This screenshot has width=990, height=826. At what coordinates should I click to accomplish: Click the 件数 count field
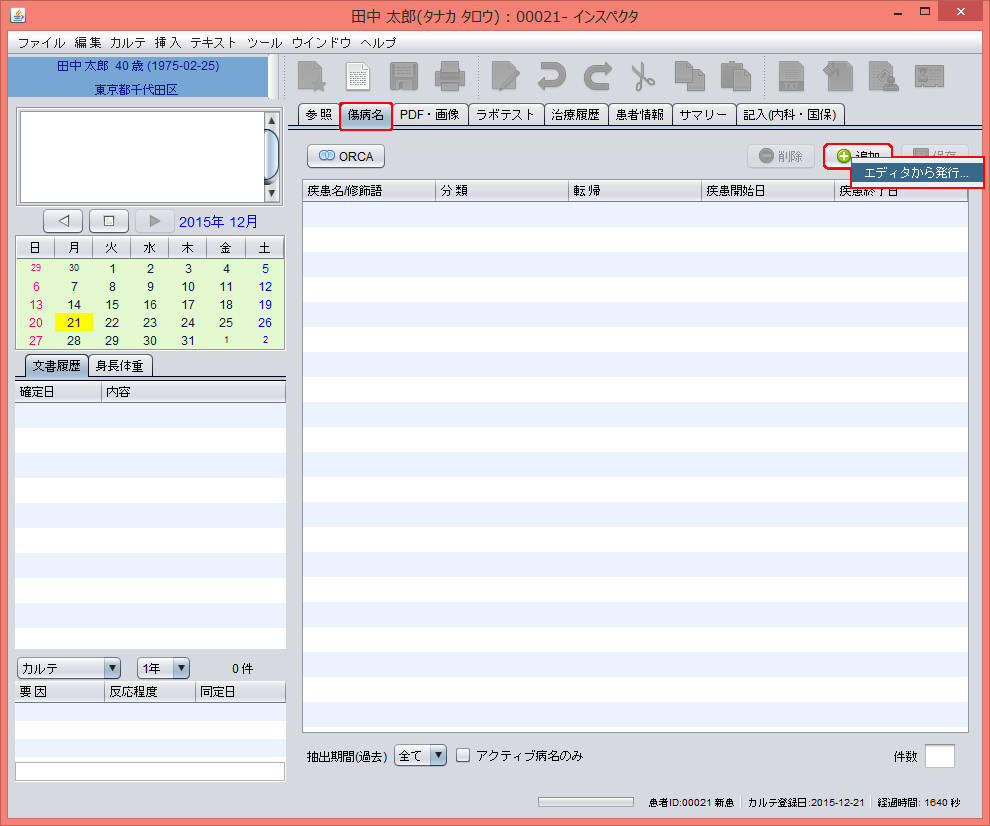[x=939, y=756]
